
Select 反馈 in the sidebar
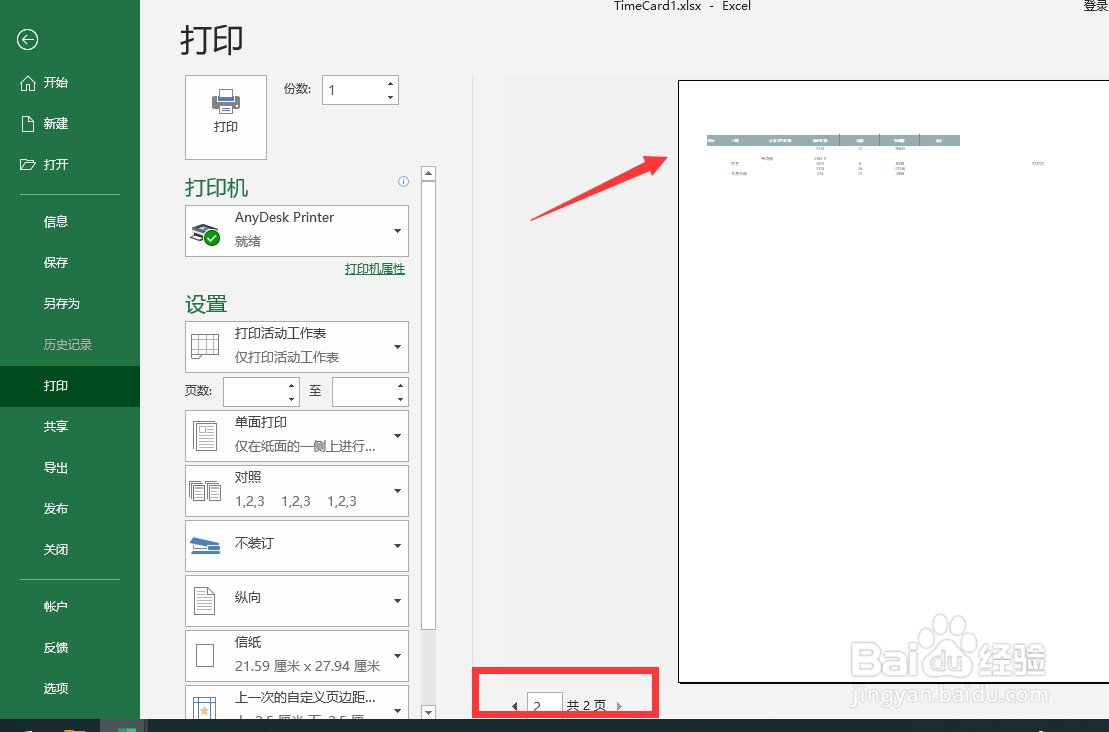click(70, 648)
